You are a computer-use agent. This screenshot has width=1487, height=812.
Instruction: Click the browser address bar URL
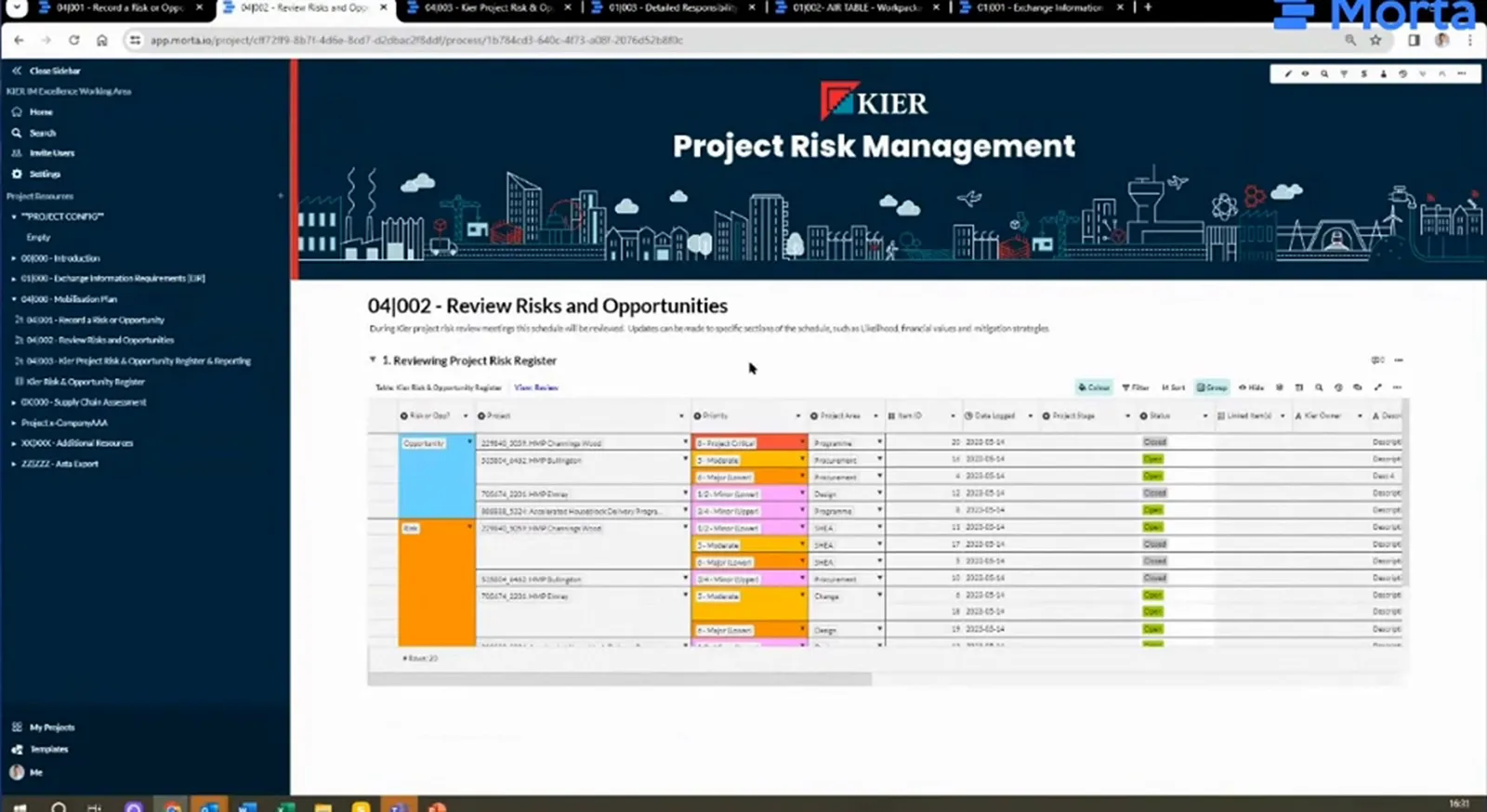(x=416, y=41)
